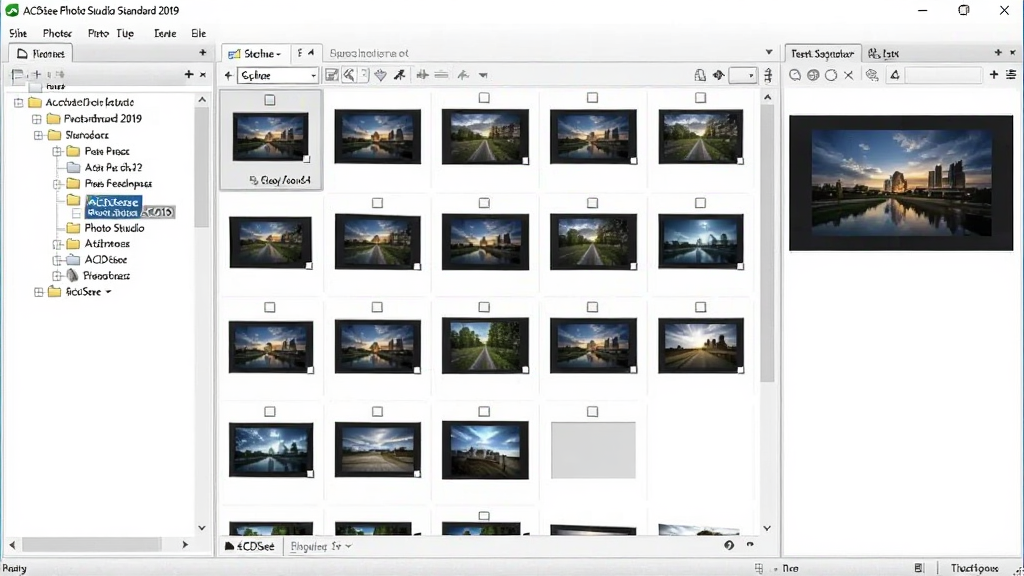Select the hammer tool icon in the toolbar
The width and height of the screenshot is (1024, 576).
click(349, 75)
